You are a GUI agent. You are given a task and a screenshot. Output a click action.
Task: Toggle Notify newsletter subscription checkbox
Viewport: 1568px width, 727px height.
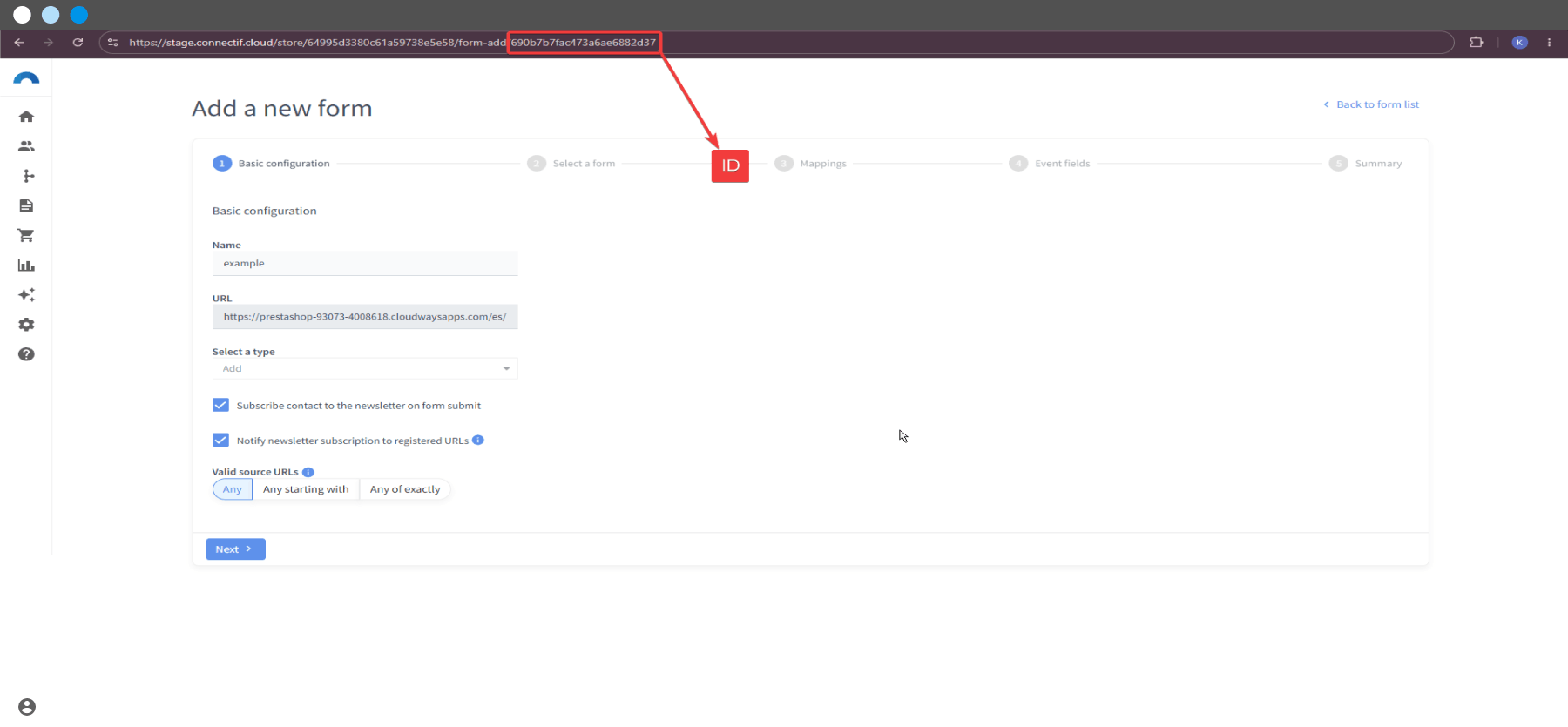(220, 440)
